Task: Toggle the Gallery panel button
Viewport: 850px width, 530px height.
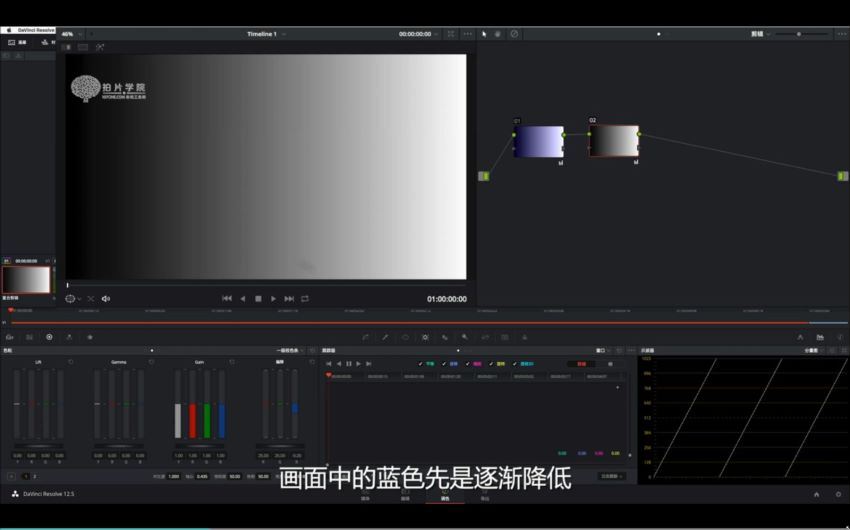Action: click(17, 42)
